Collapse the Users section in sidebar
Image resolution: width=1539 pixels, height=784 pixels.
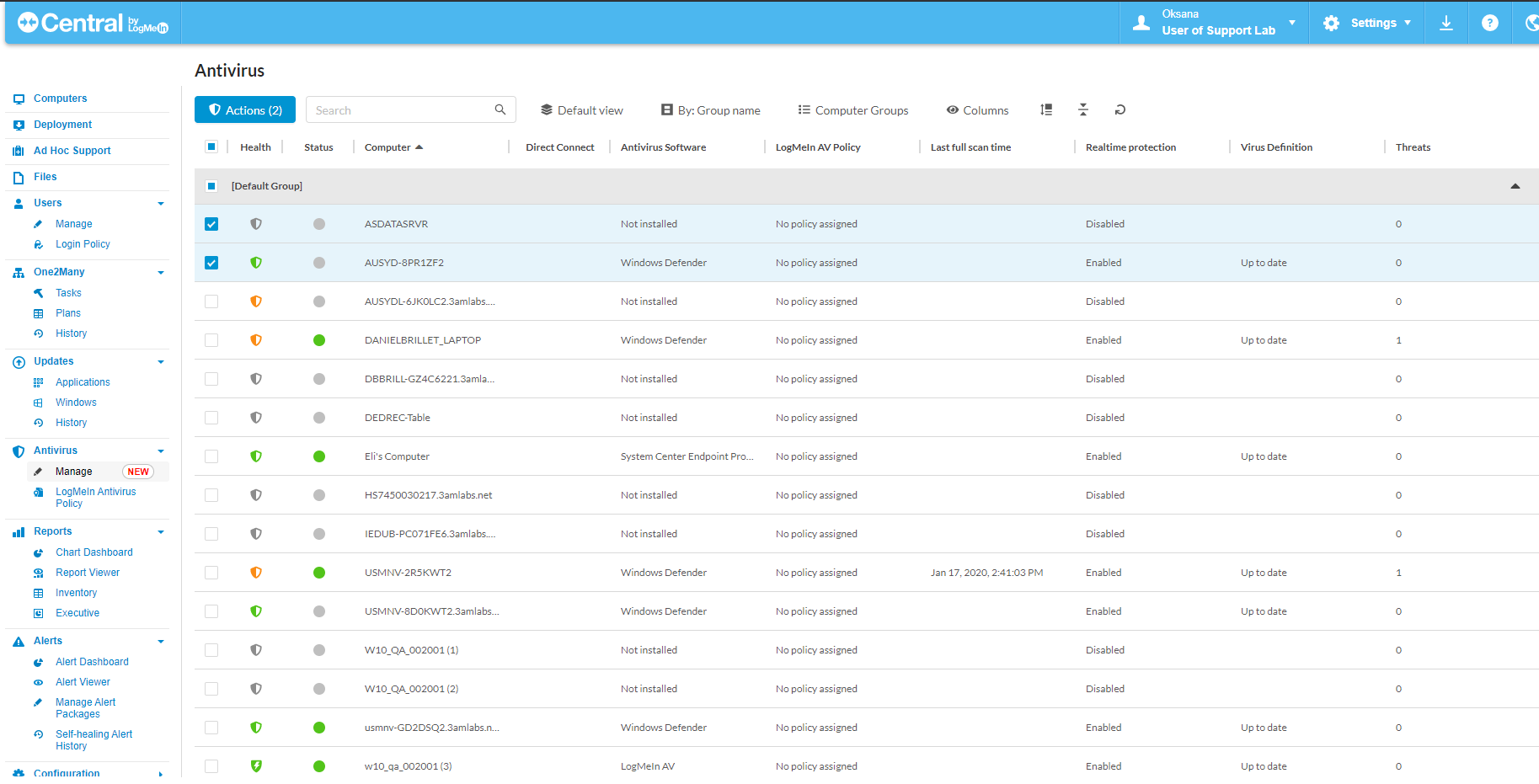point(161,204)
